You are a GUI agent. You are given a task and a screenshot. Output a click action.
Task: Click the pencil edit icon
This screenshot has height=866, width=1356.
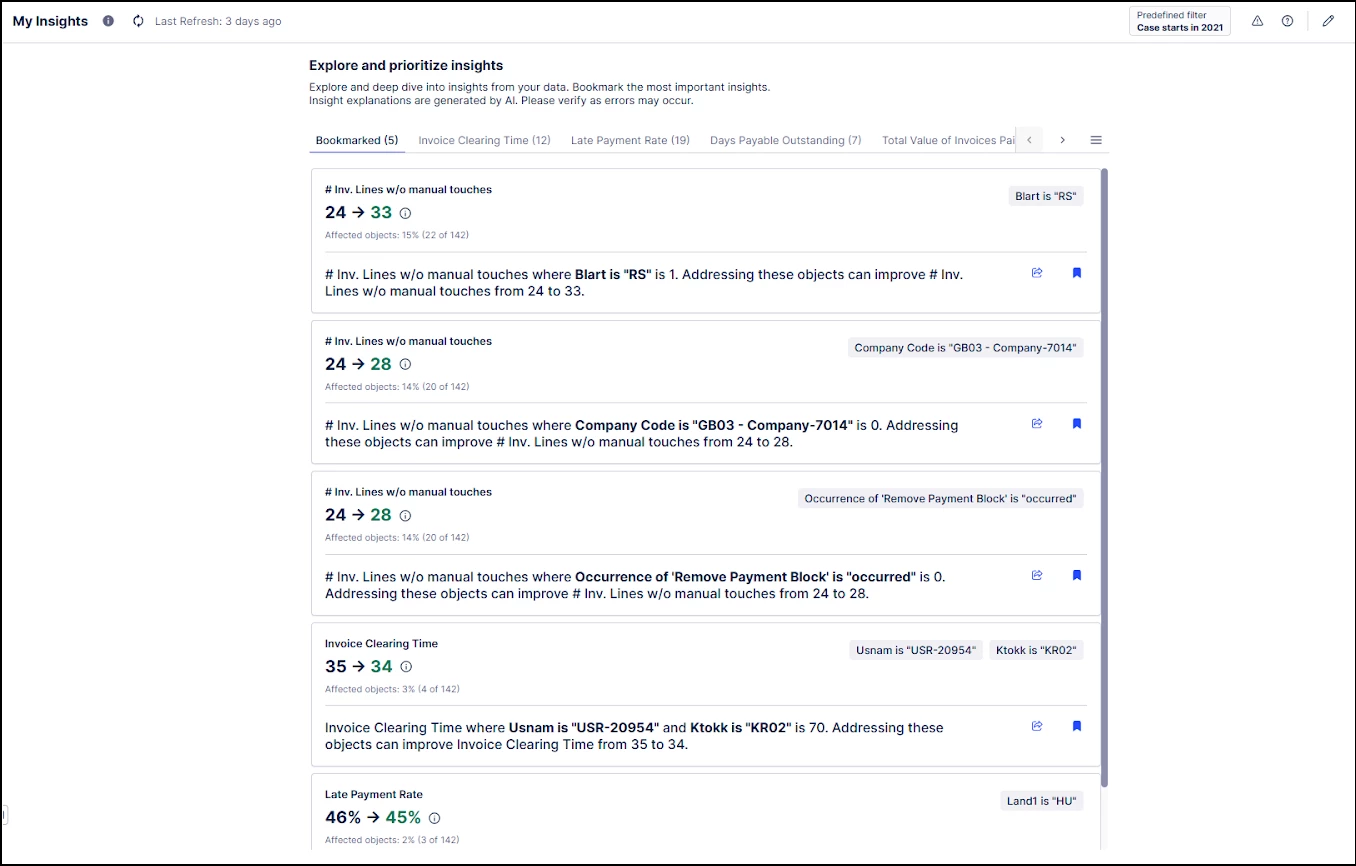pyautogui.click(x=1328, y=21)
